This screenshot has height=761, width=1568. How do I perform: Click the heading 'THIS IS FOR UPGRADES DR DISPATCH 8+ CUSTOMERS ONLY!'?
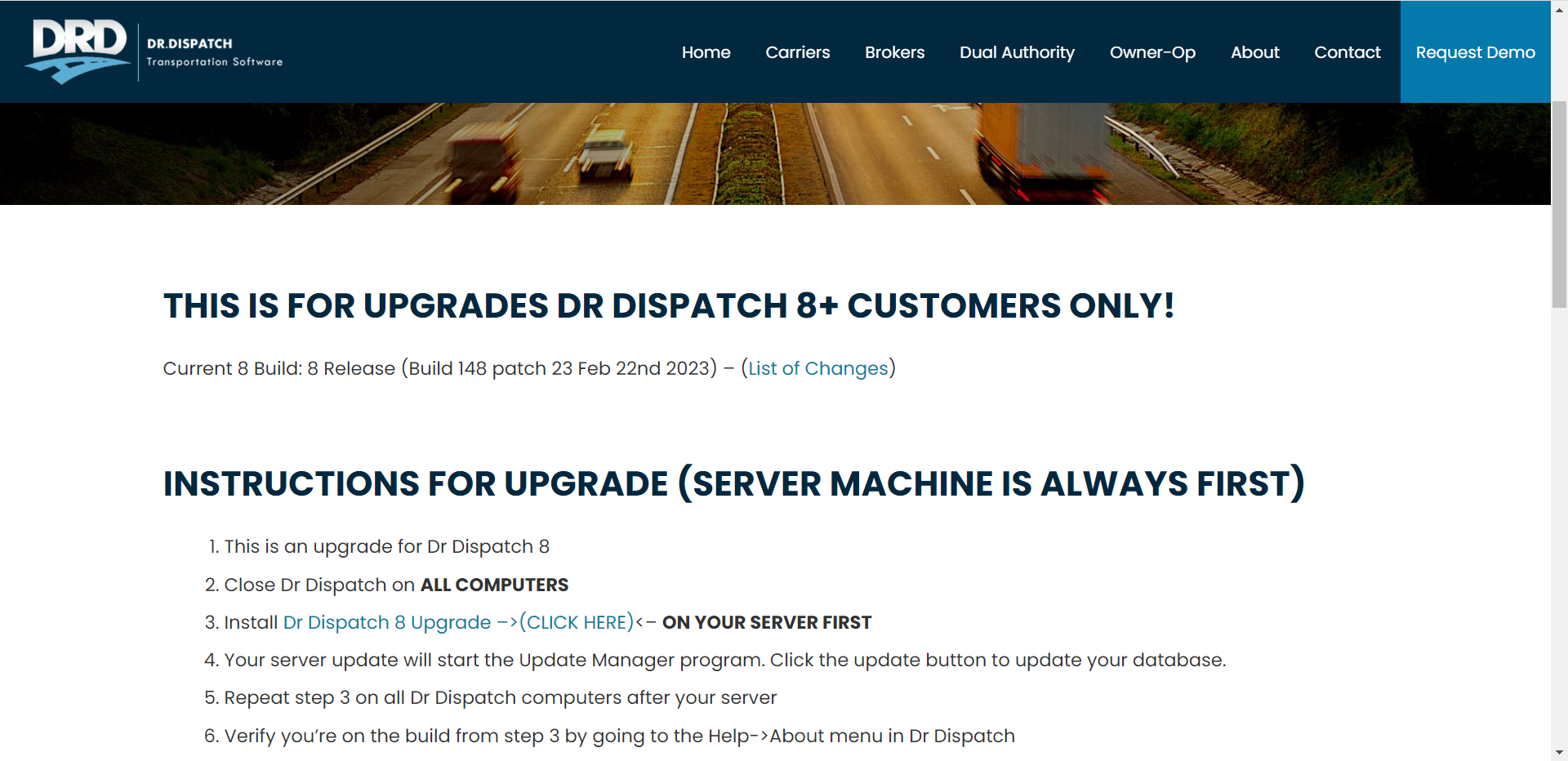tap(668, 306)
